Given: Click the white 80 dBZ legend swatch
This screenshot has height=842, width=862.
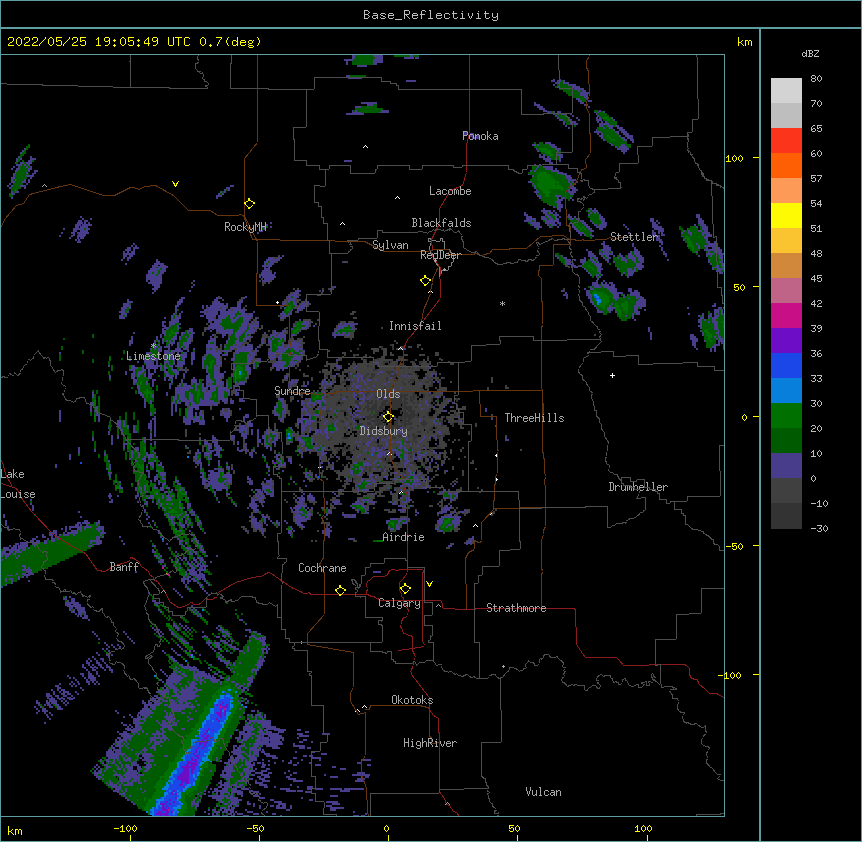Looking at the screenshot, I should coord(786,91).
